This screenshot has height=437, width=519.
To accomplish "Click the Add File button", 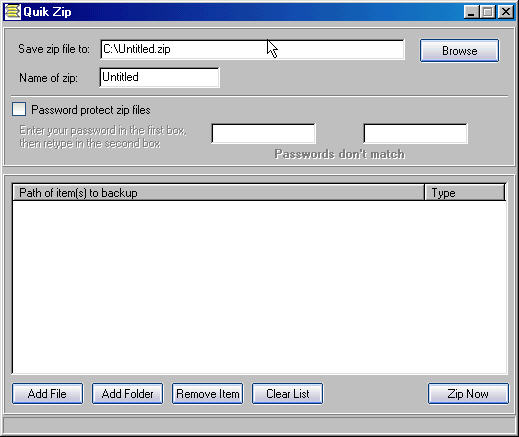I will pyautogui.click(x=47, y=394).
